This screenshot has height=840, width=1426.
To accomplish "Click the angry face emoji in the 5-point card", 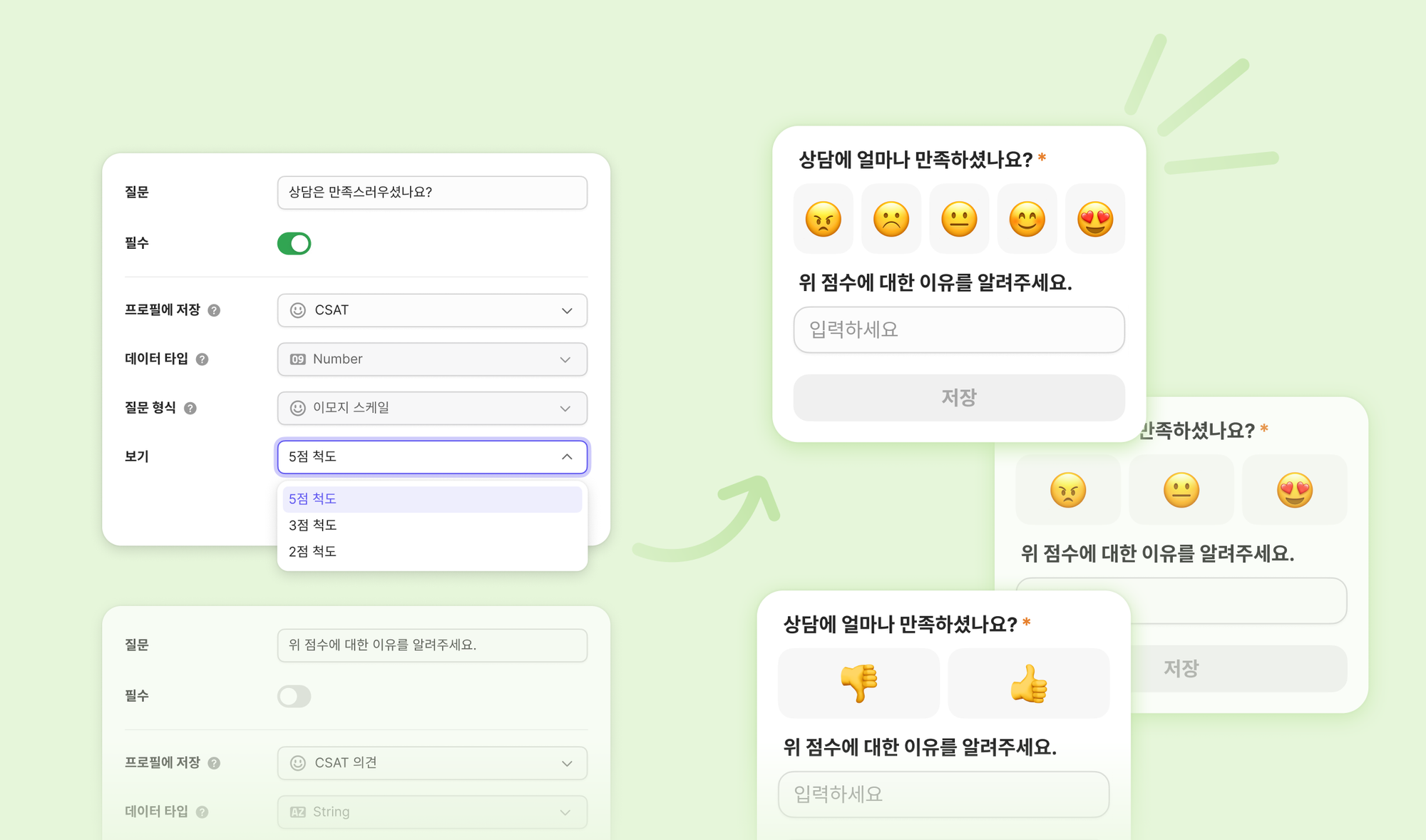I will [x=823, y=219].
